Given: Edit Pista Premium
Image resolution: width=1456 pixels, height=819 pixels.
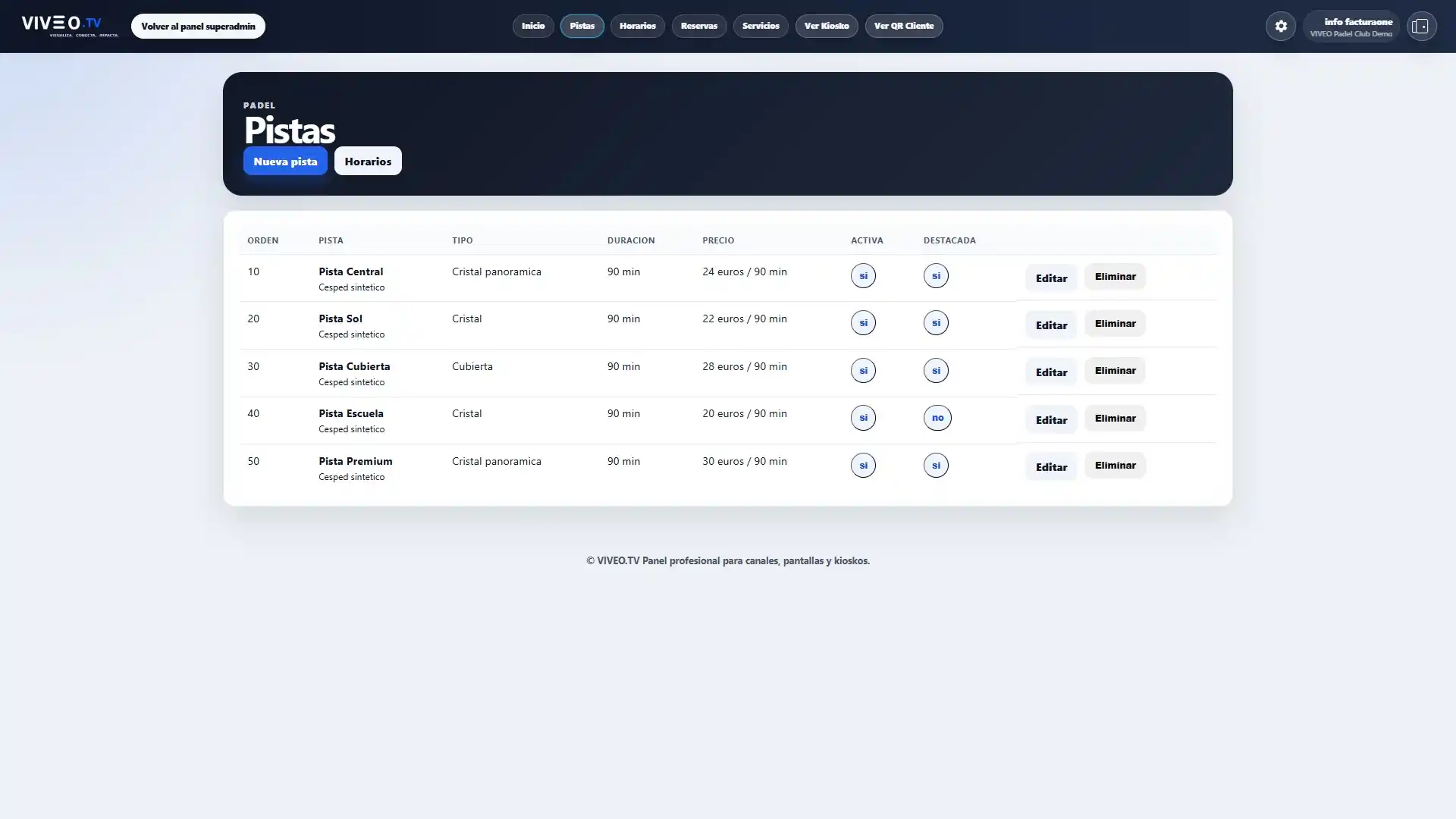Looking at the screenshot, I should [x=1051, y=466].
